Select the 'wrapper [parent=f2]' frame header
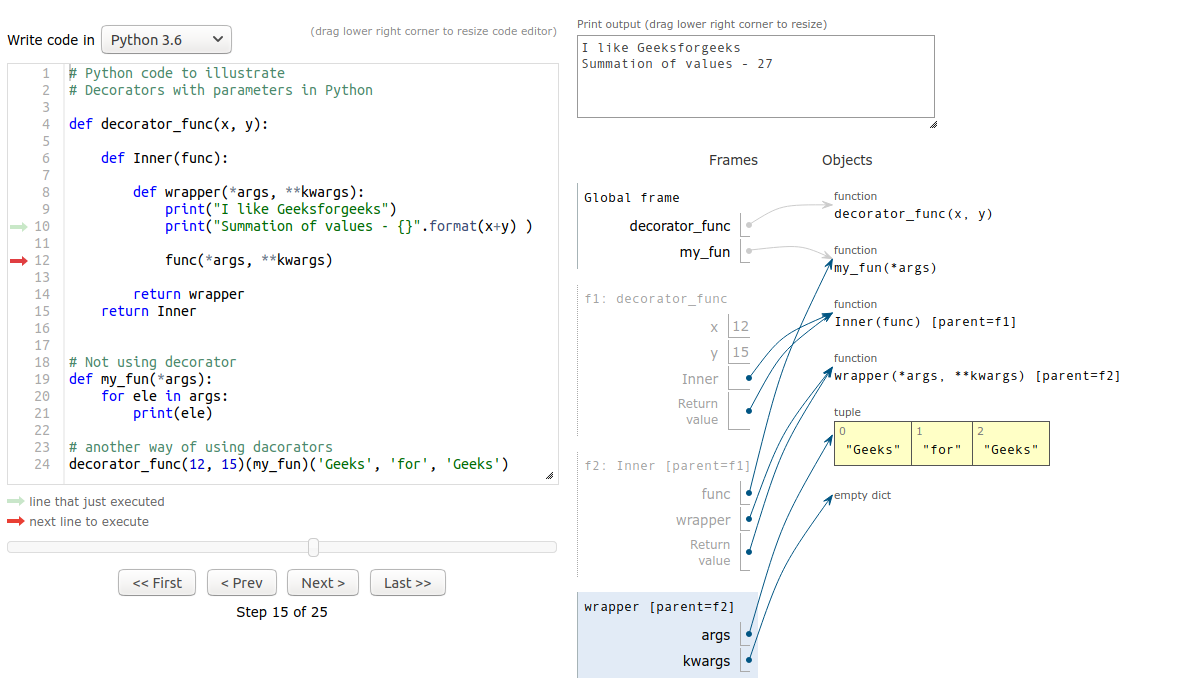Viewport: 1182px width, 695px height. pos(658,607)
